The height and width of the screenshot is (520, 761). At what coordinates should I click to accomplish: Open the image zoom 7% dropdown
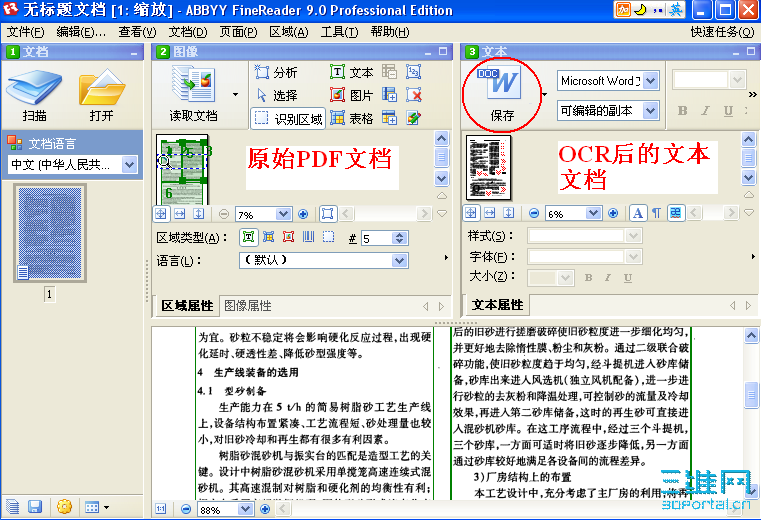[283, 214]
